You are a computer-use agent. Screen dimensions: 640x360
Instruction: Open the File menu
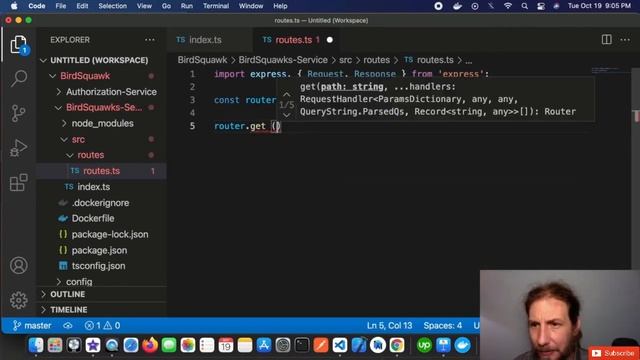point(61,6)
